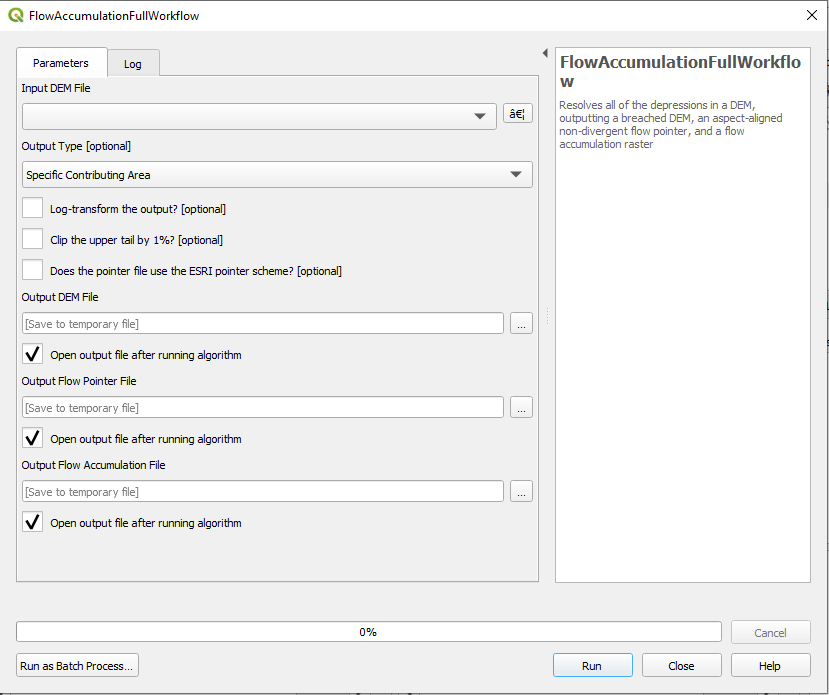The width and height of the screenshot is (829, 695).
Task: Uncheck open output under Output DEM File
Action: pos(33,355)
